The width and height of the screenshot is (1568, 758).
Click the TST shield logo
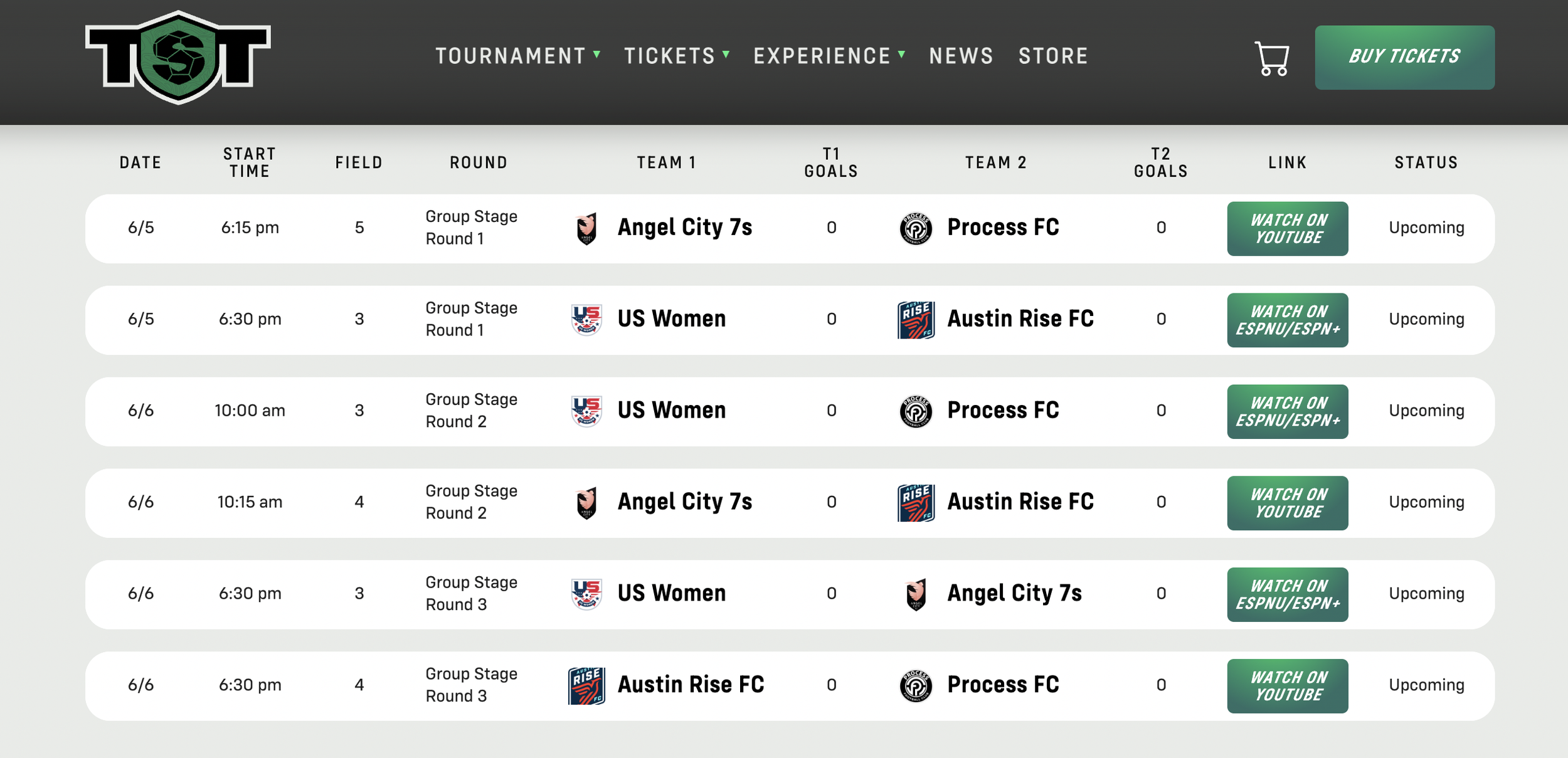(x=178, y=57)
